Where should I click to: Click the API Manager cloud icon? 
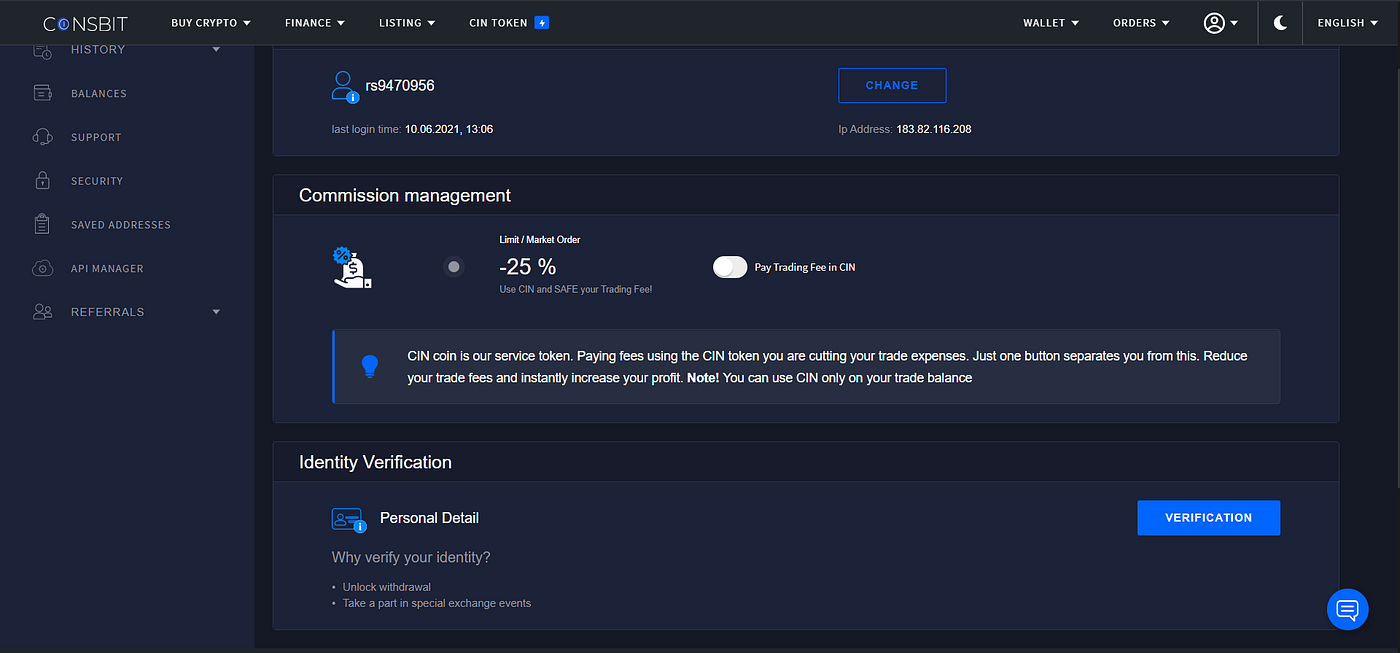[42, 268]
